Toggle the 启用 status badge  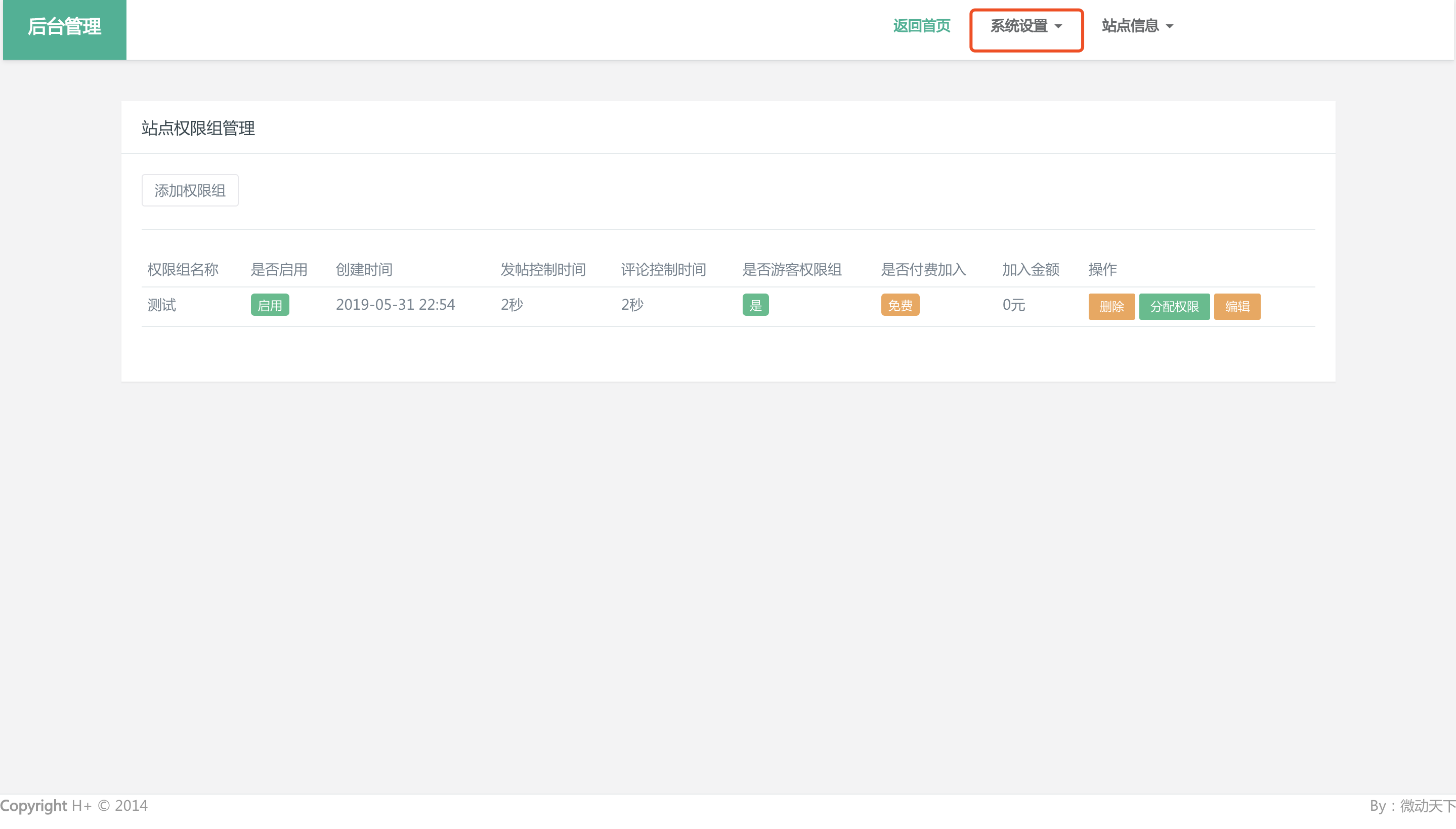(x=270, y=305)
